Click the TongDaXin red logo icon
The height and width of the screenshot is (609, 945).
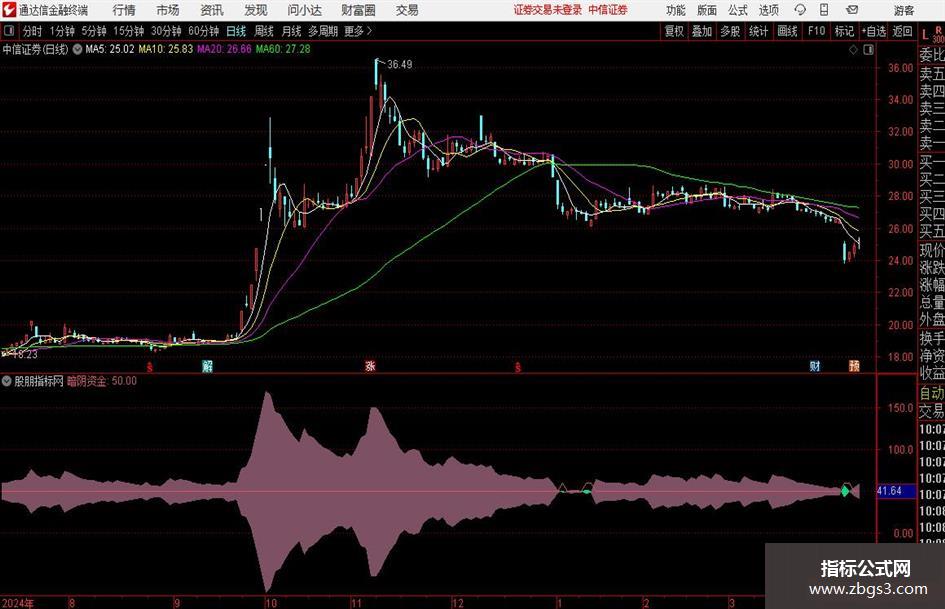9,10
